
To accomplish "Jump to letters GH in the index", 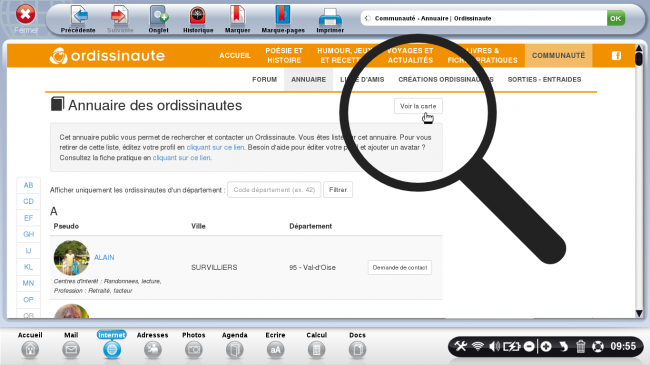I will click(x=28, y=234).
